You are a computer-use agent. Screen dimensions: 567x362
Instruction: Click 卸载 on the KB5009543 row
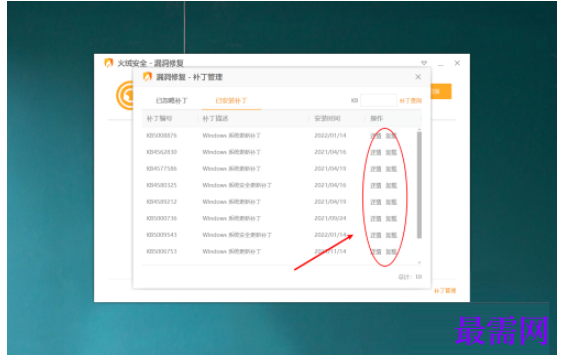(x=391, y=235)
